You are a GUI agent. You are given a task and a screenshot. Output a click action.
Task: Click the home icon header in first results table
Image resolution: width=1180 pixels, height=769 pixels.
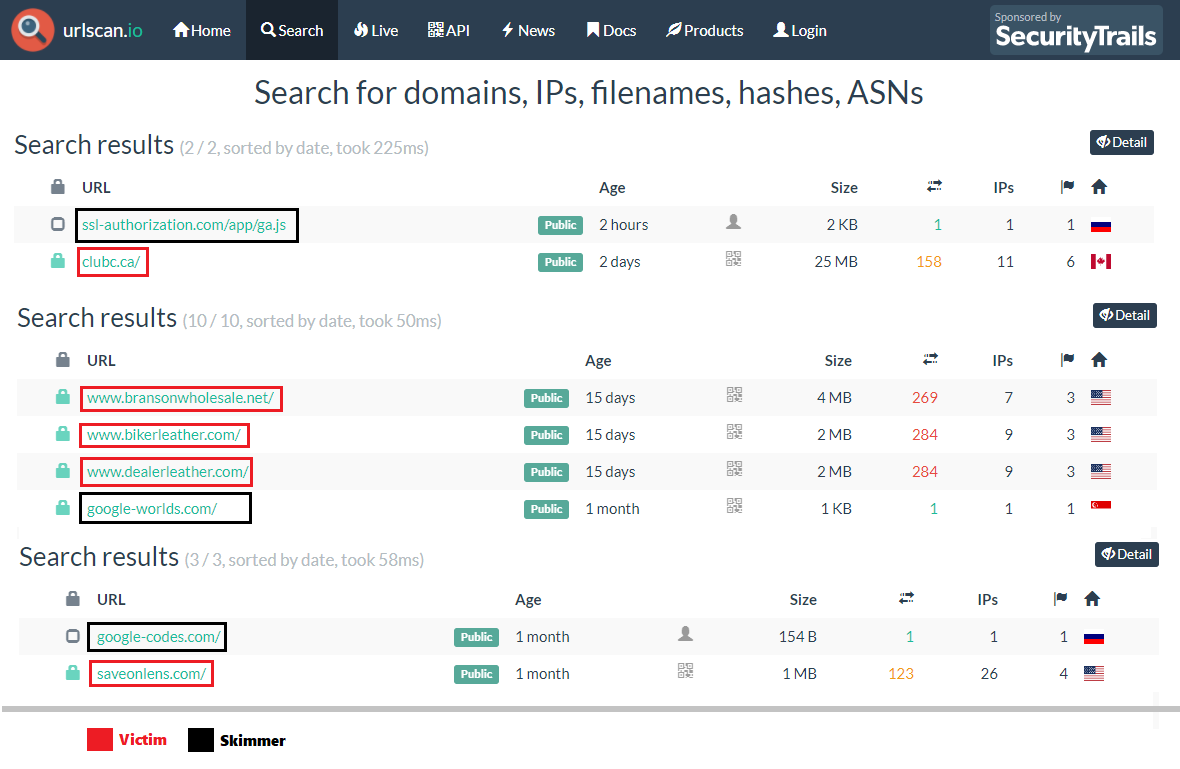[1099, 187]
